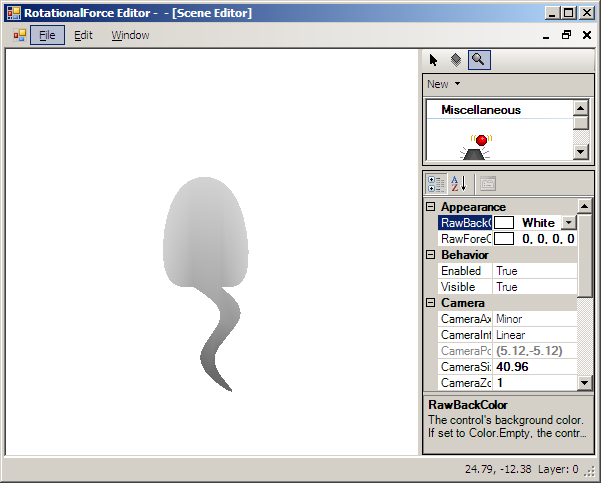Open the Property Pages icon
The width and height of the screenshot is (601, 483).
pos(487,184)
